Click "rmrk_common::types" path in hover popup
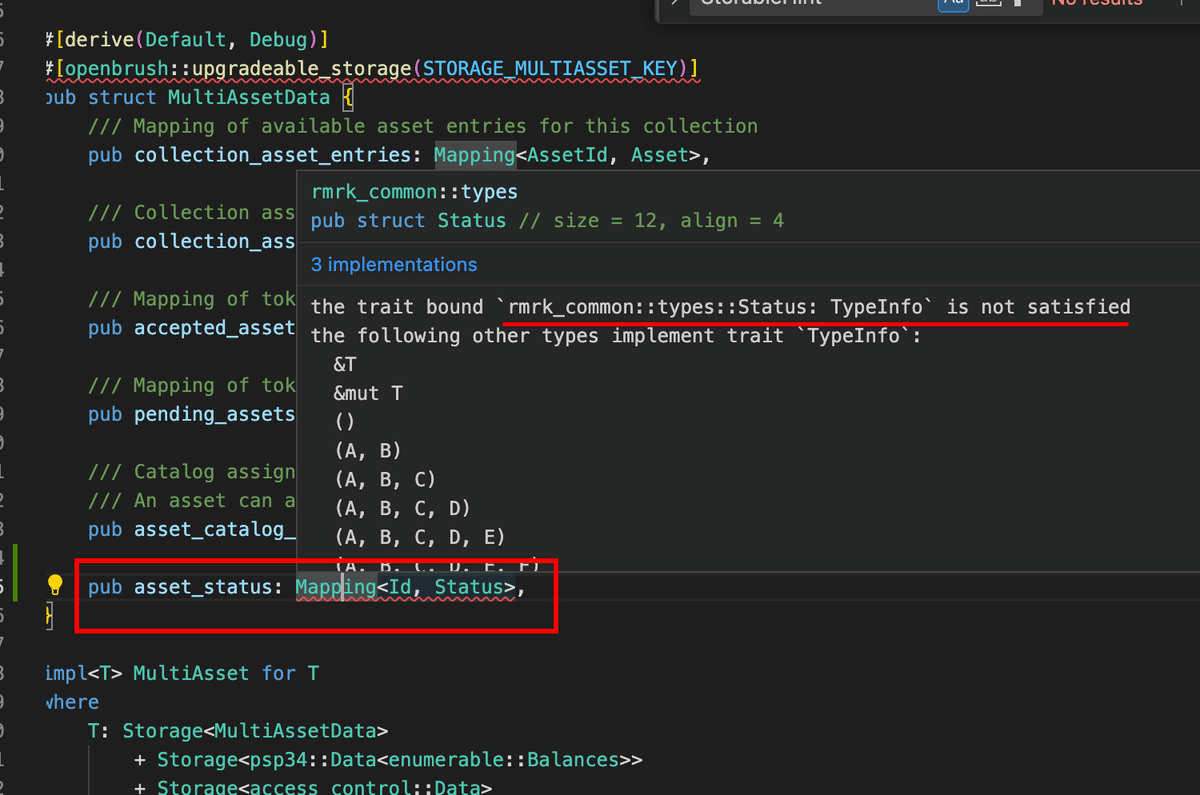The width and height of the screenshot is (1200, 795). [414, 191]
